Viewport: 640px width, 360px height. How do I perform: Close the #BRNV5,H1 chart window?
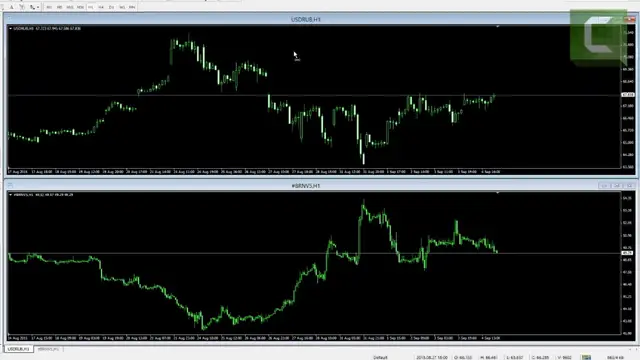click(630, 186)
